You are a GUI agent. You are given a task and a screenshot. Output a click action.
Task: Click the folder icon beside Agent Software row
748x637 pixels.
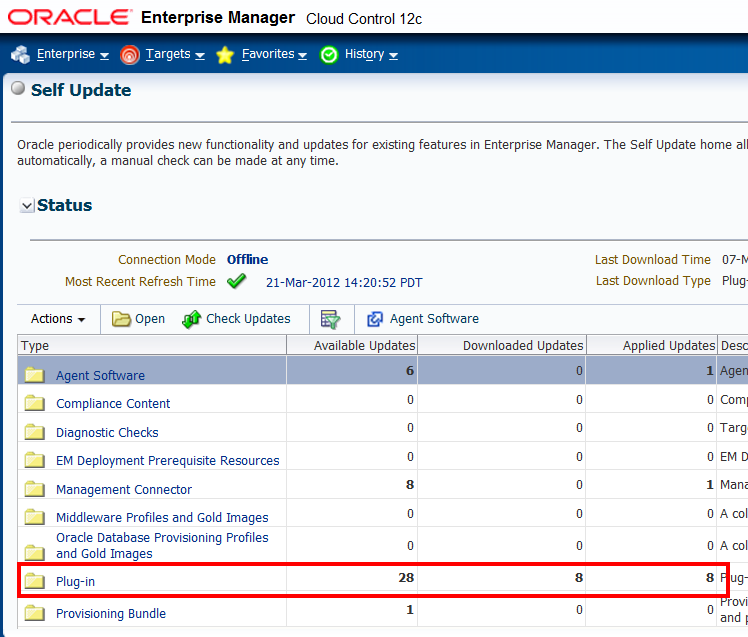pyautogui.click(x=34, y=375)
